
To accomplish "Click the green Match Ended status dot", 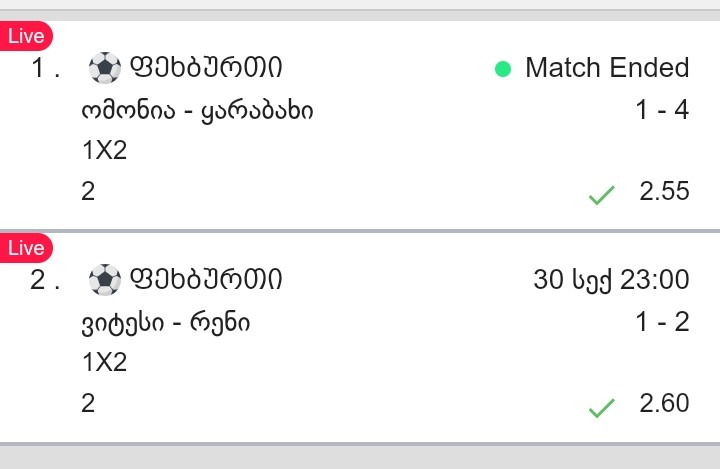I will [503, 69].
